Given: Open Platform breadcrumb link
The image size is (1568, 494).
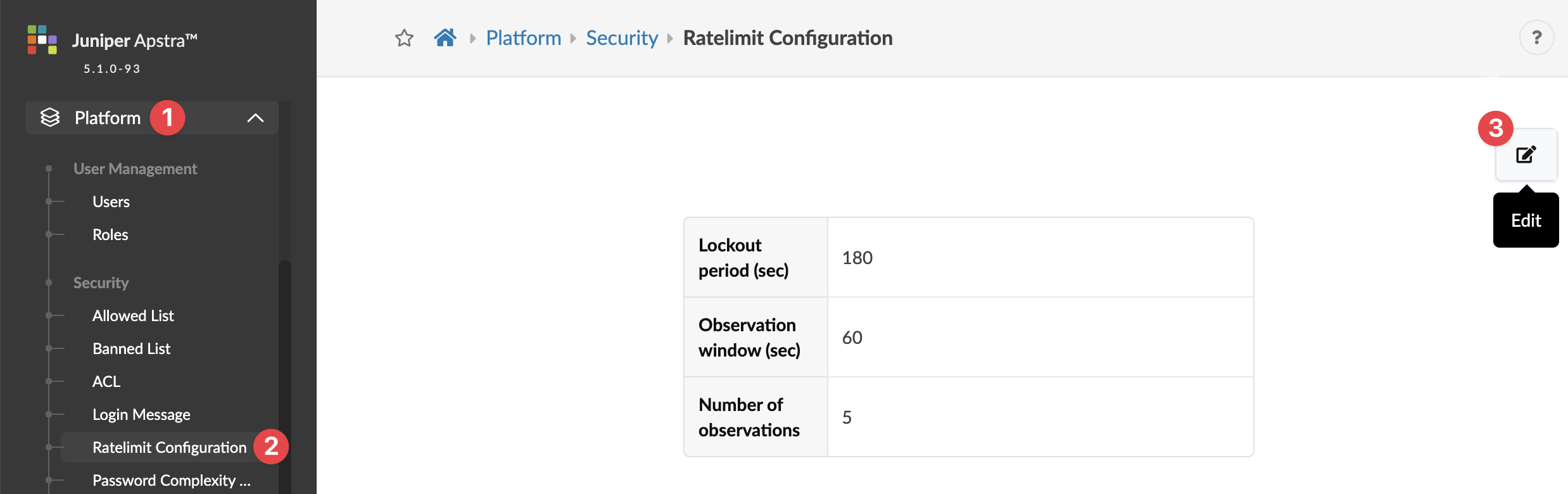Looking at the screenshot, I should pos(523,38).
